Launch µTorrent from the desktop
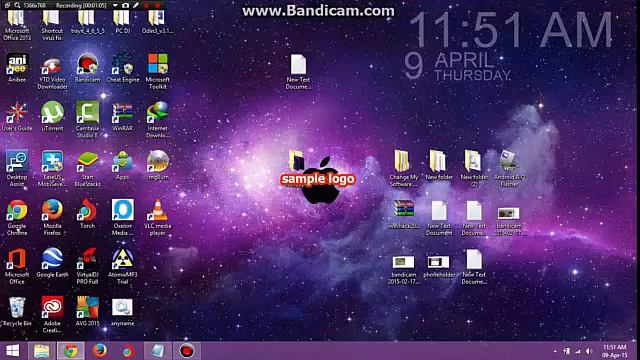The width and height of the screenshot is (640, 360). click(52, 117)
